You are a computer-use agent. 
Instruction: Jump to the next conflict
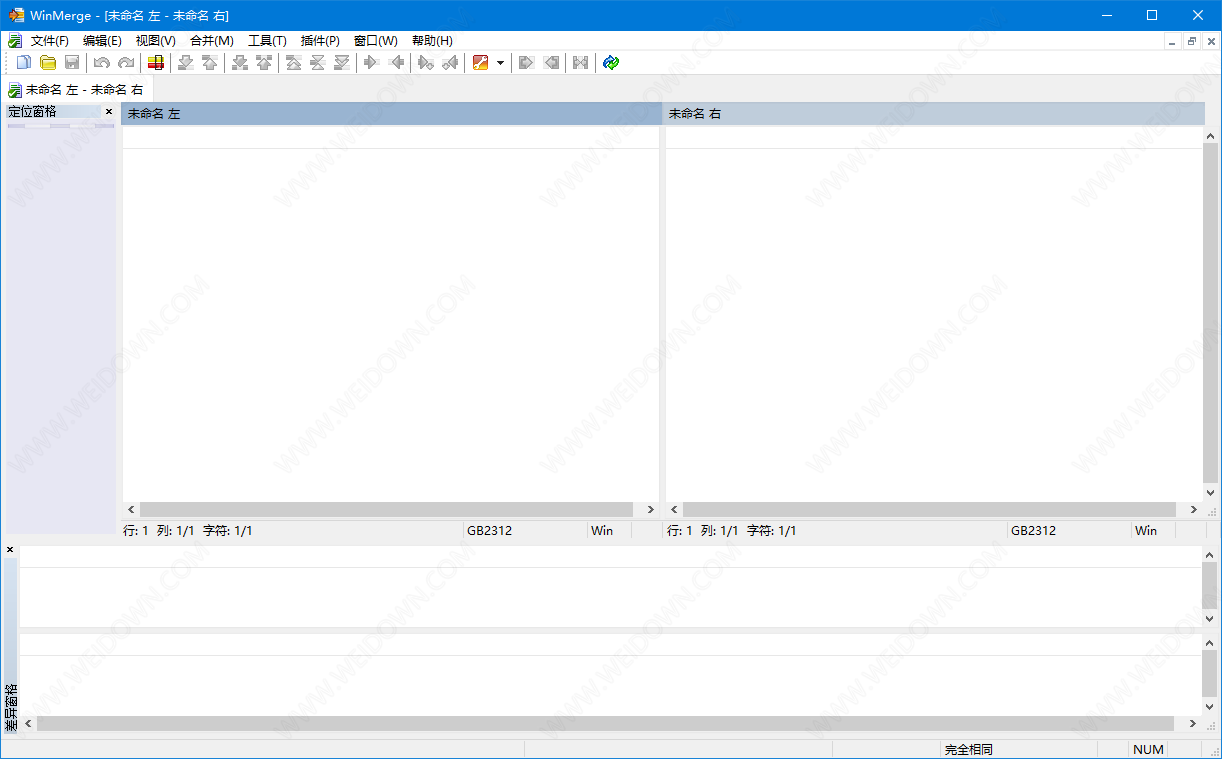(239, 62)
